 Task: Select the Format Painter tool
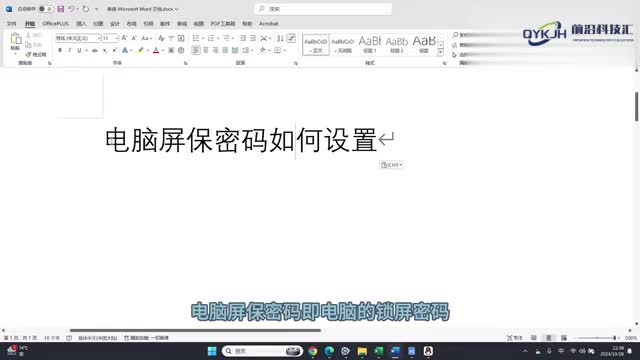[x=36, y=54]
